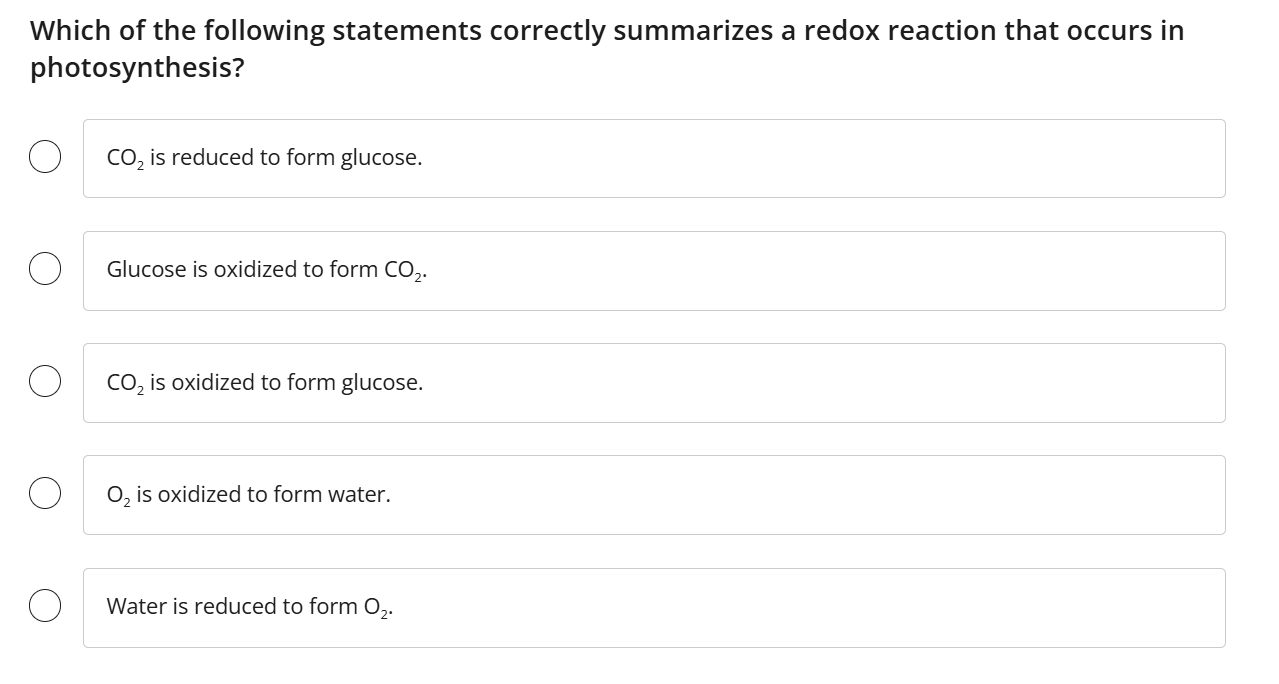Click the text 'Glucose is oxidized to form CO₂.'
Image resolution: width=1279 pixels, height=684 pixels.
pyautogui.click(x=267, y=270)
